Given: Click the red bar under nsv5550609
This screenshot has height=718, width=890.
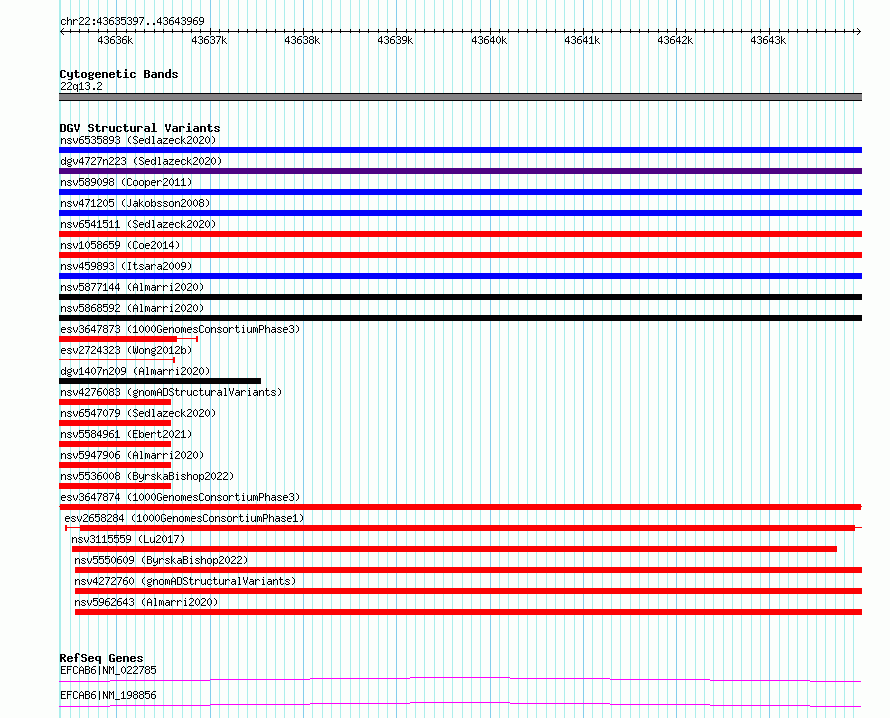Looking at the screenshot, I should pyautogui.click(x=468, y=570).
